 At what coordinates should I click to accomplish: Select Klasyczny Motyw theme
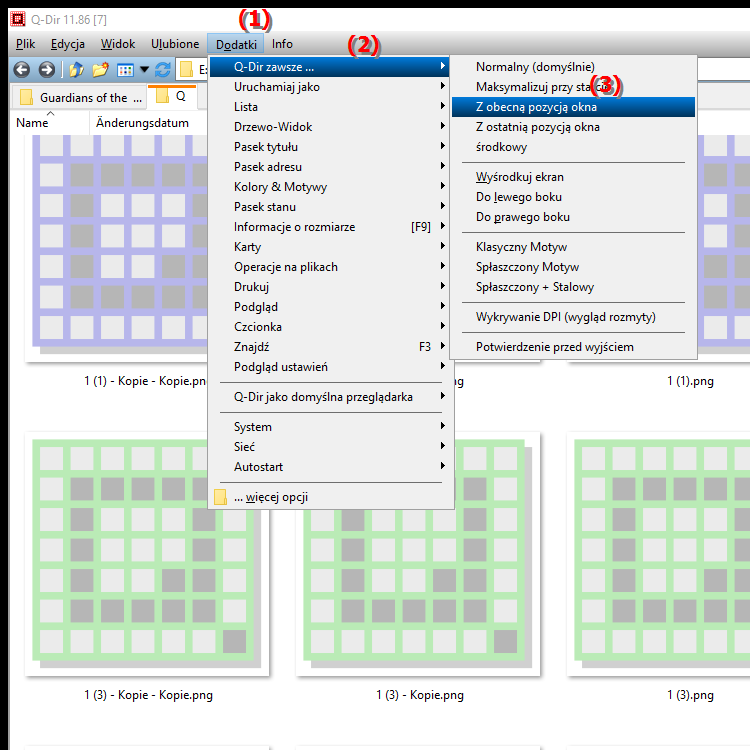coord(573,247)
